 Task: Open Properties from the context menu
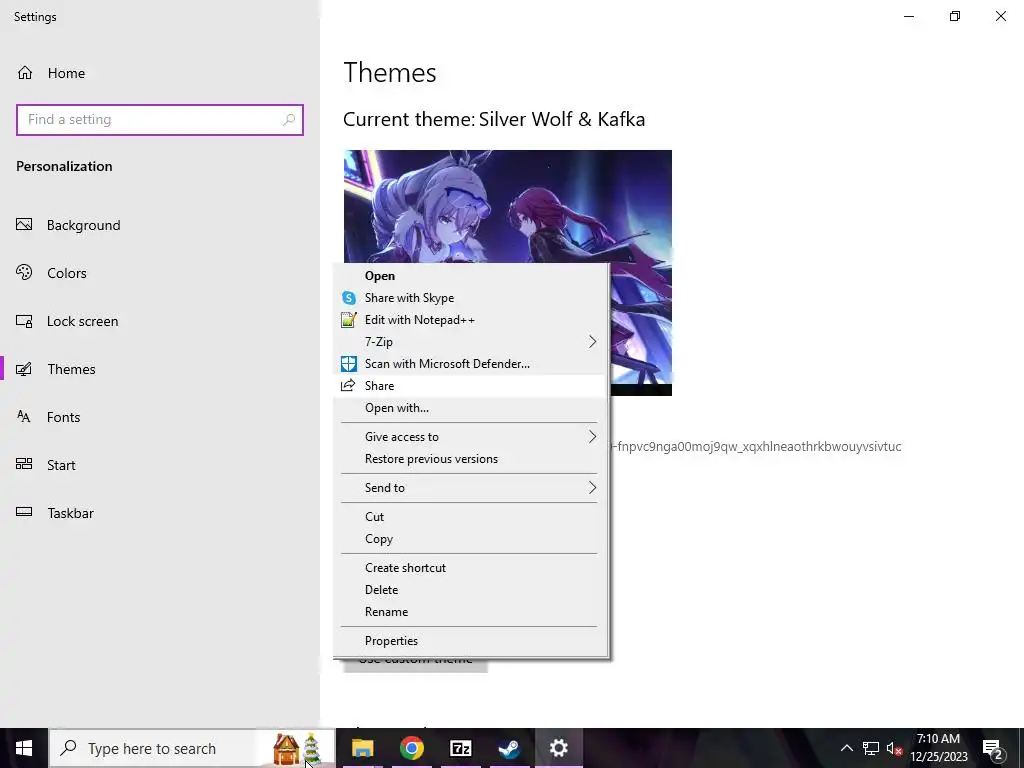point(471,641)
